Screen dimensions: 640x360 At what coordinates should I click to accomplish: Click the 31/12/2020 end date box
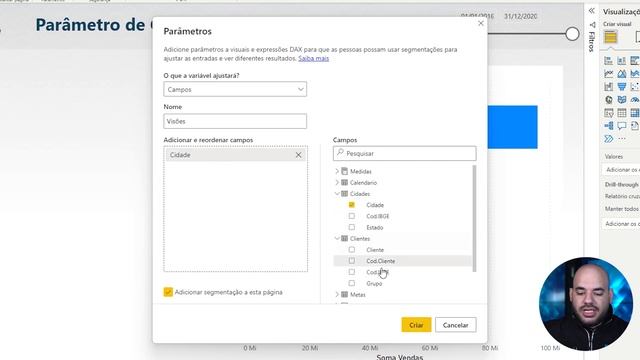coord(520,16)
